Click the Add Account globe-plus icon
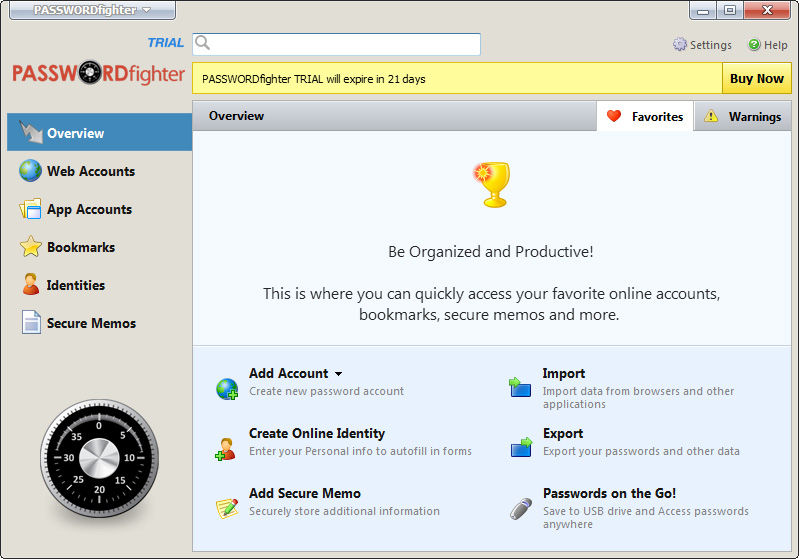Screen dimensions: 799x559 227,389
